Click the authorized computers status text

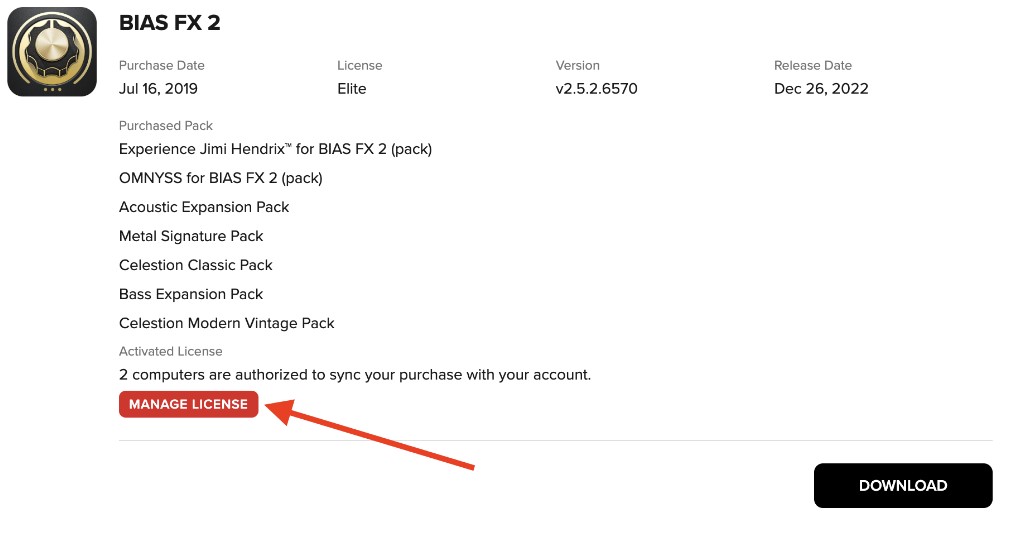pos(355,375)
